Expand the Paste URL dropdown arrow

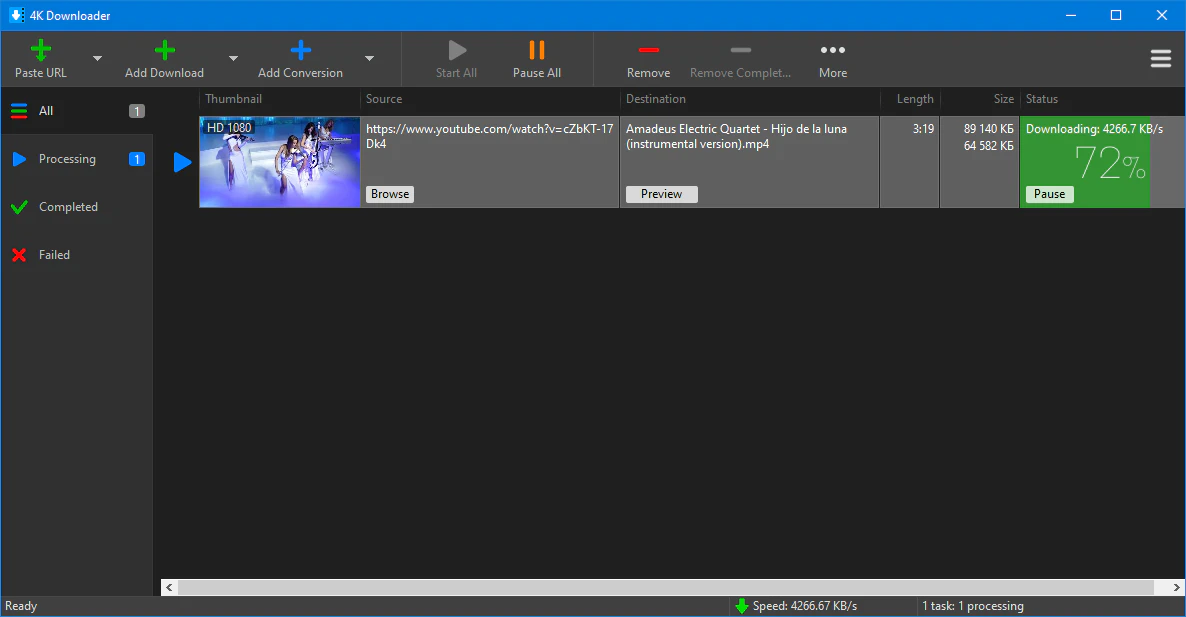tap(97, 59)
